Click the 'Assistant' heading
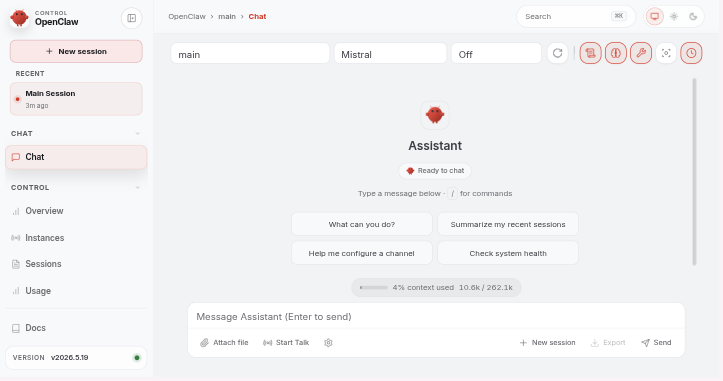The image size is (723, 381). (x=435, y=146)
